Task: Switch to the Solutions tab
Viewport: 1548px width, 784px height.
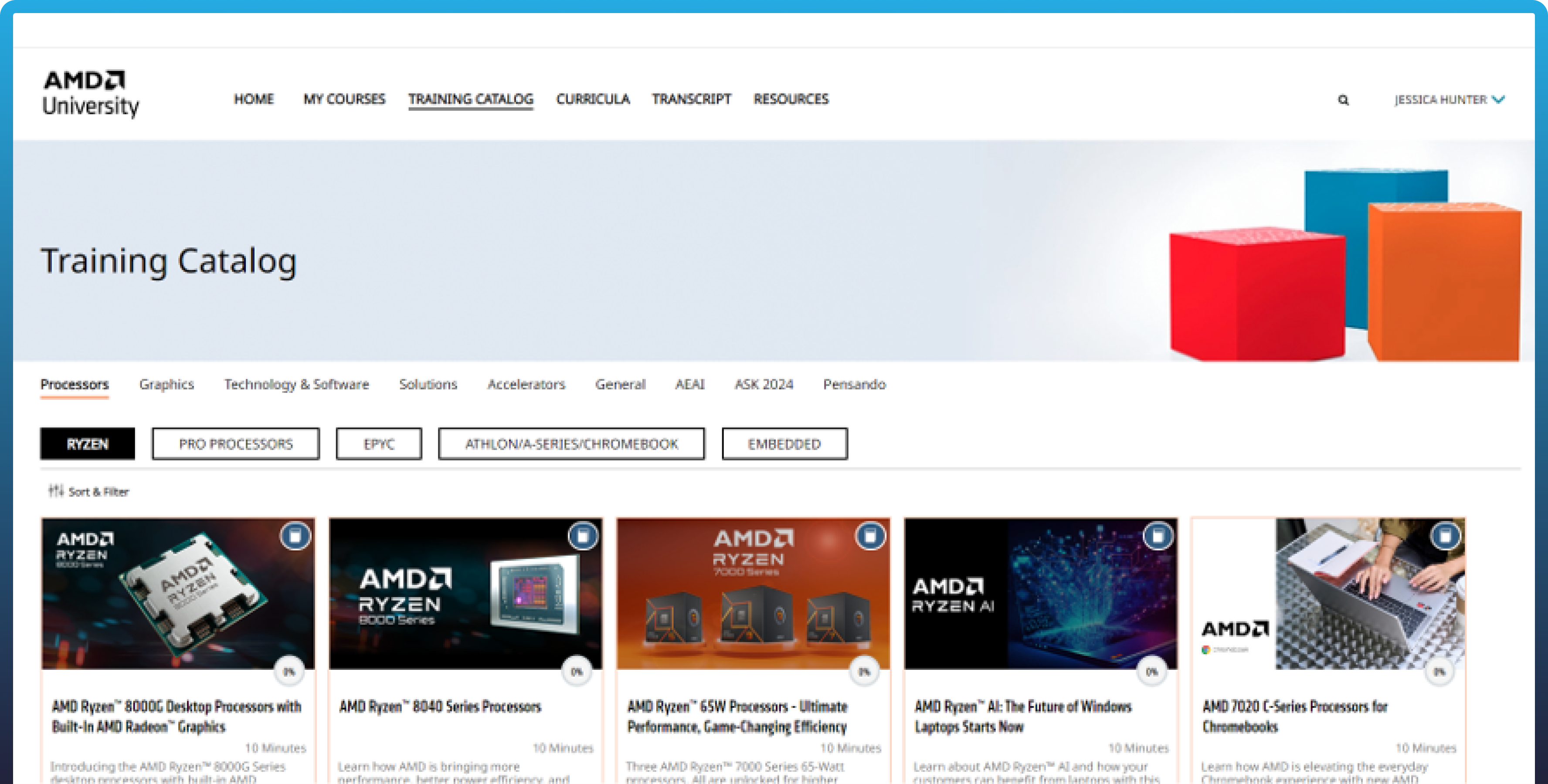Action: pyautogui.click(x=428, y=385)
